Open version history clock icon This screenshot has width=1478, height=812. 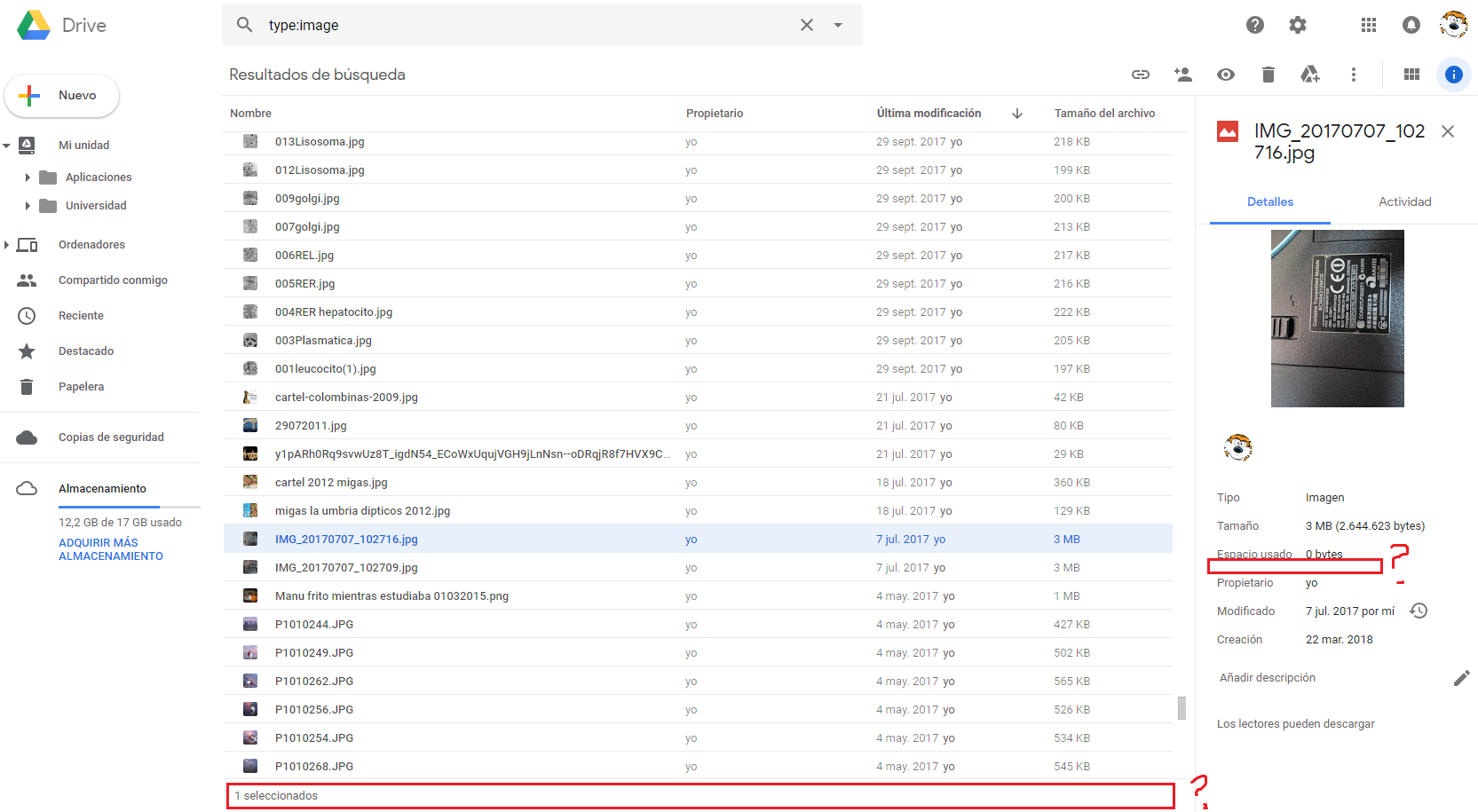point(1419,611)
